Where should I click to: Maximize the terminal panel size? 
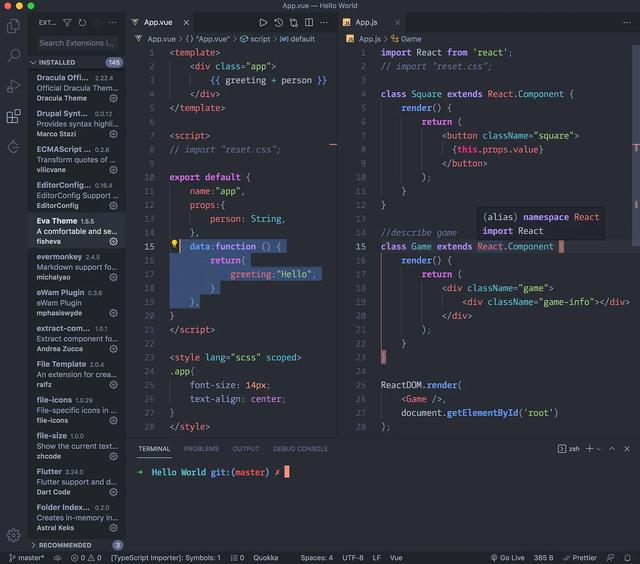[x=612, y=449]
